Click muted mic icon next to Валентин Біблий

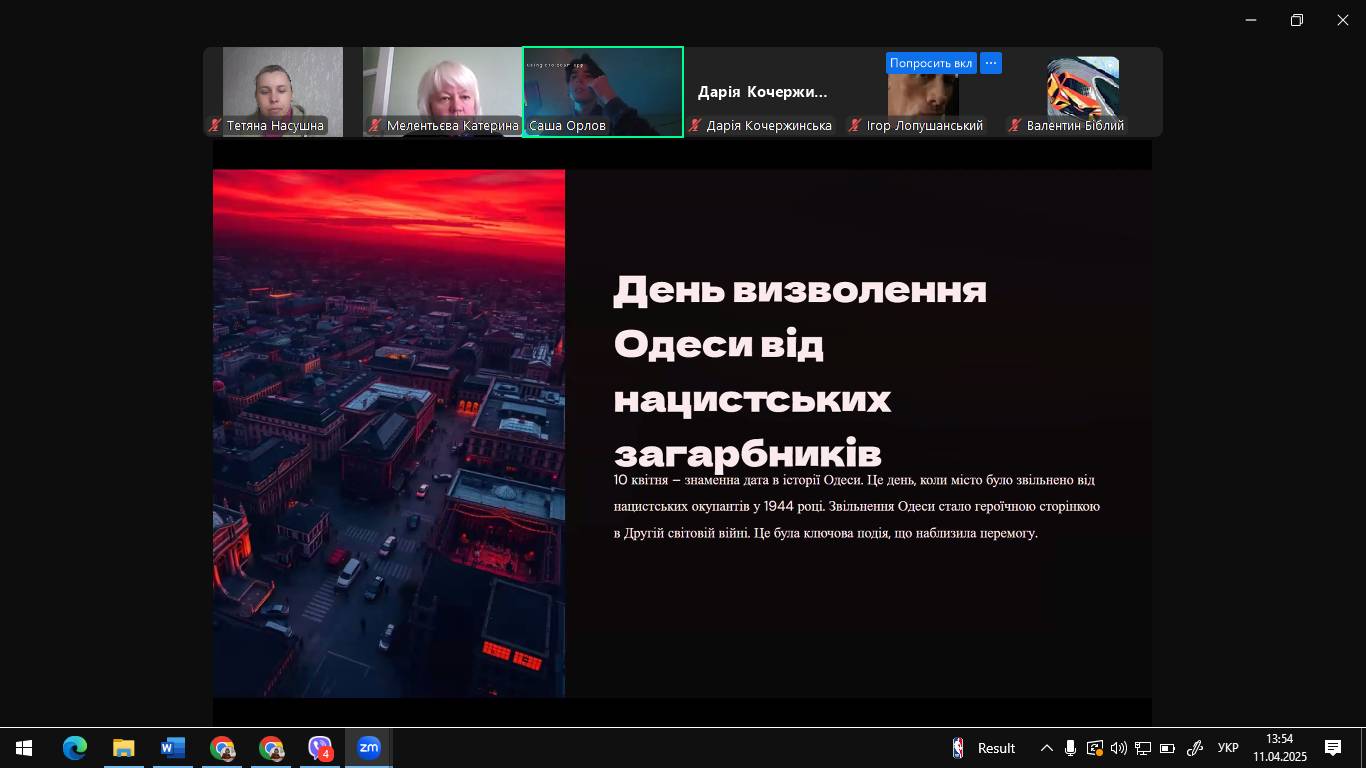pos(1015,125)
